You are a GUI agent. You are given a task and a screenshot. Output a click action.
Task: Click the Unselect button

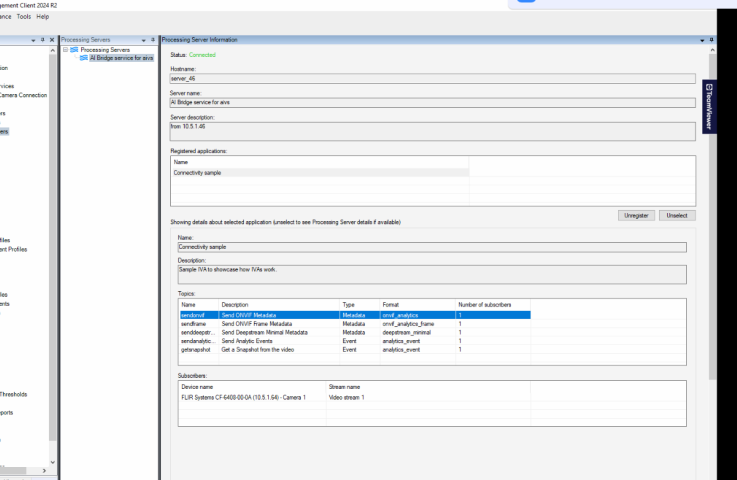pos(678,215)
